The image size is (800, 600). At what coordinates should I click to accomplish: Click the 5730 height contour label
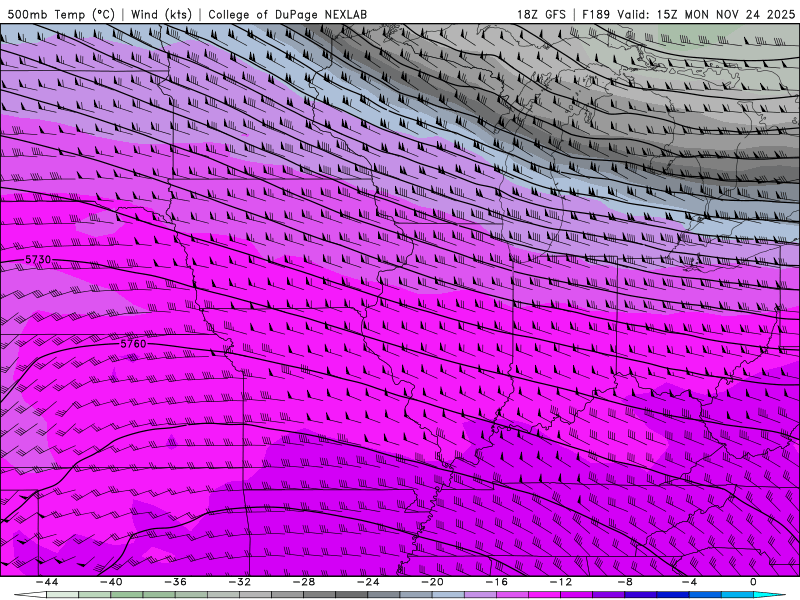point(38,260)
